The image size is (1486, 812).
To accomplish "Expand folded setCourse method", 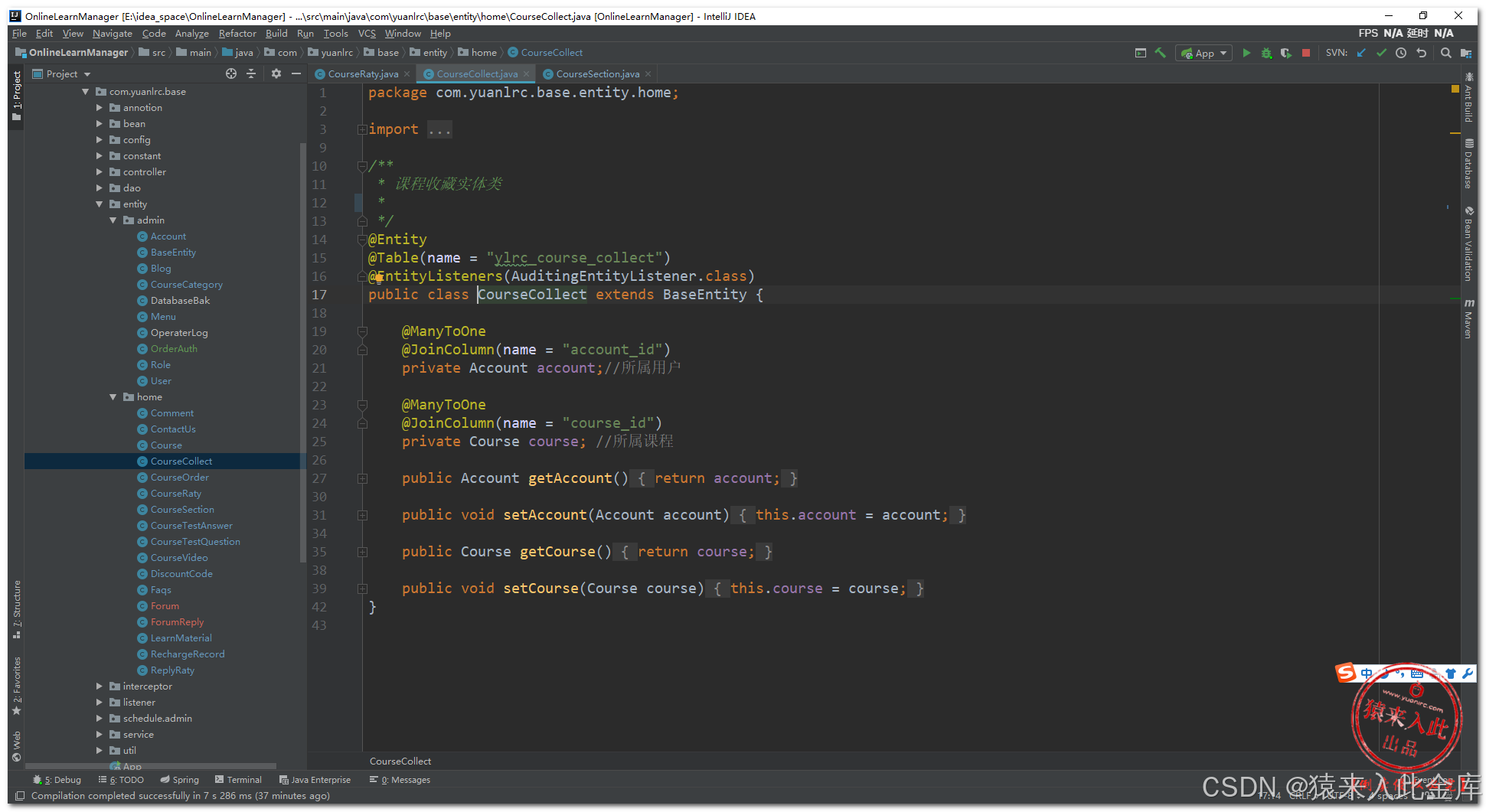I will [x=362, y=589].
